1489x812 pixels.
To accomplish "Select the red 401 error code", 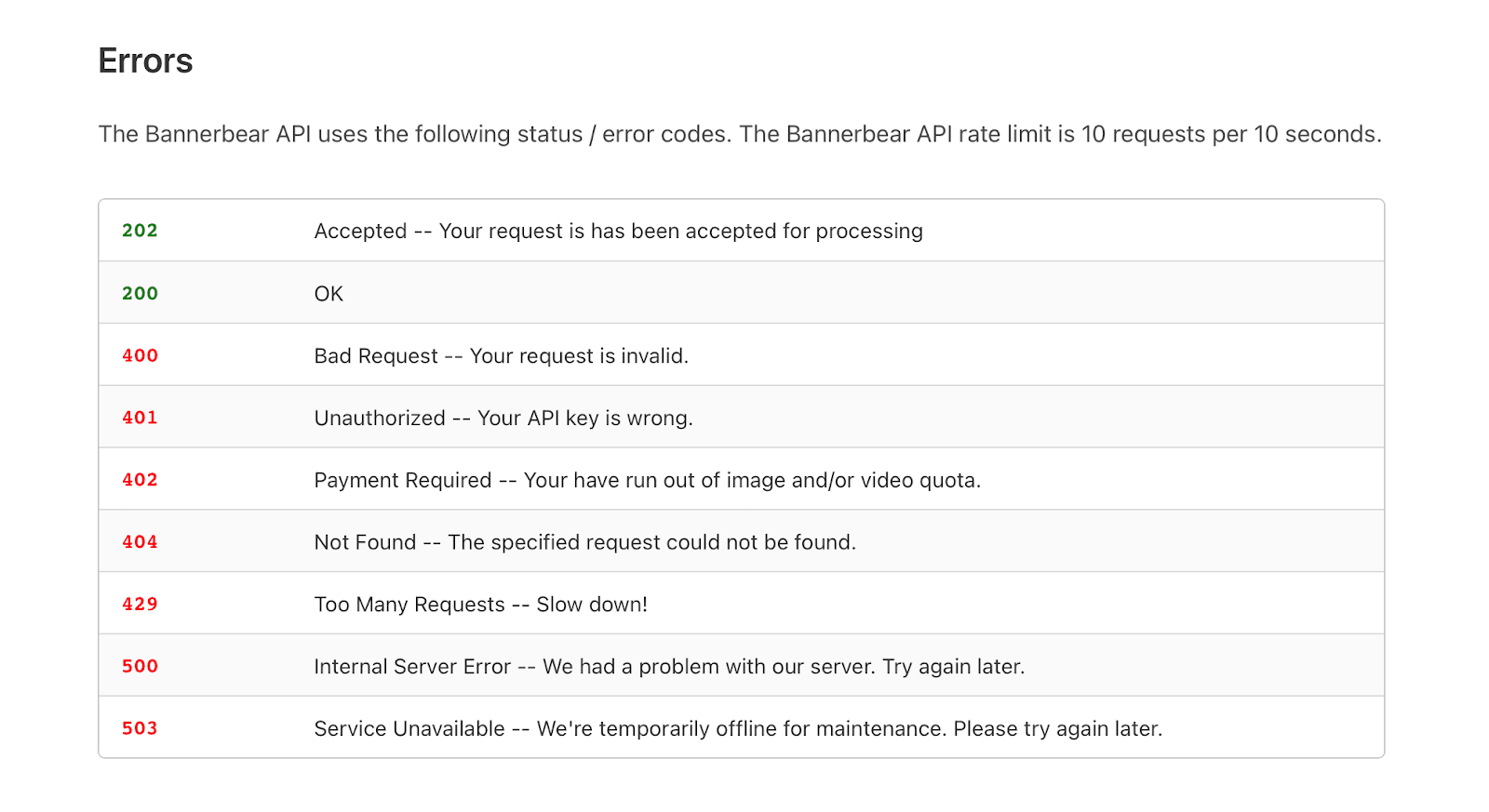I will (x=140, y=418).
